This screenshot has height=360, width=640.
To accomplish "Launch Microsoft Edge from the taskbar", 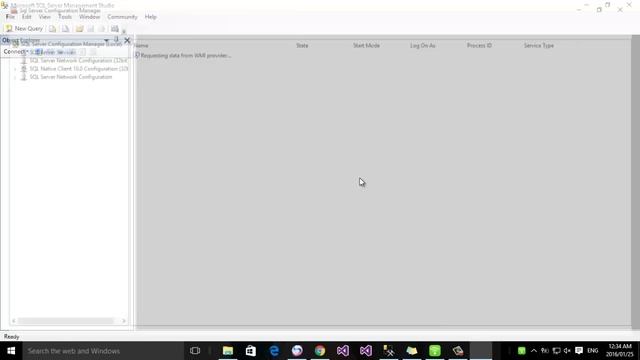I will [x=274, y=351].
